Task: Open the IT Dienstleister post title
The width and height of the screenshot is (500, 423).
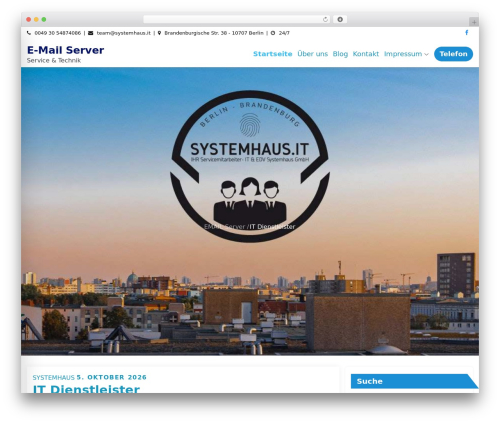Action: pyautogui.click(x=86, y=389)
